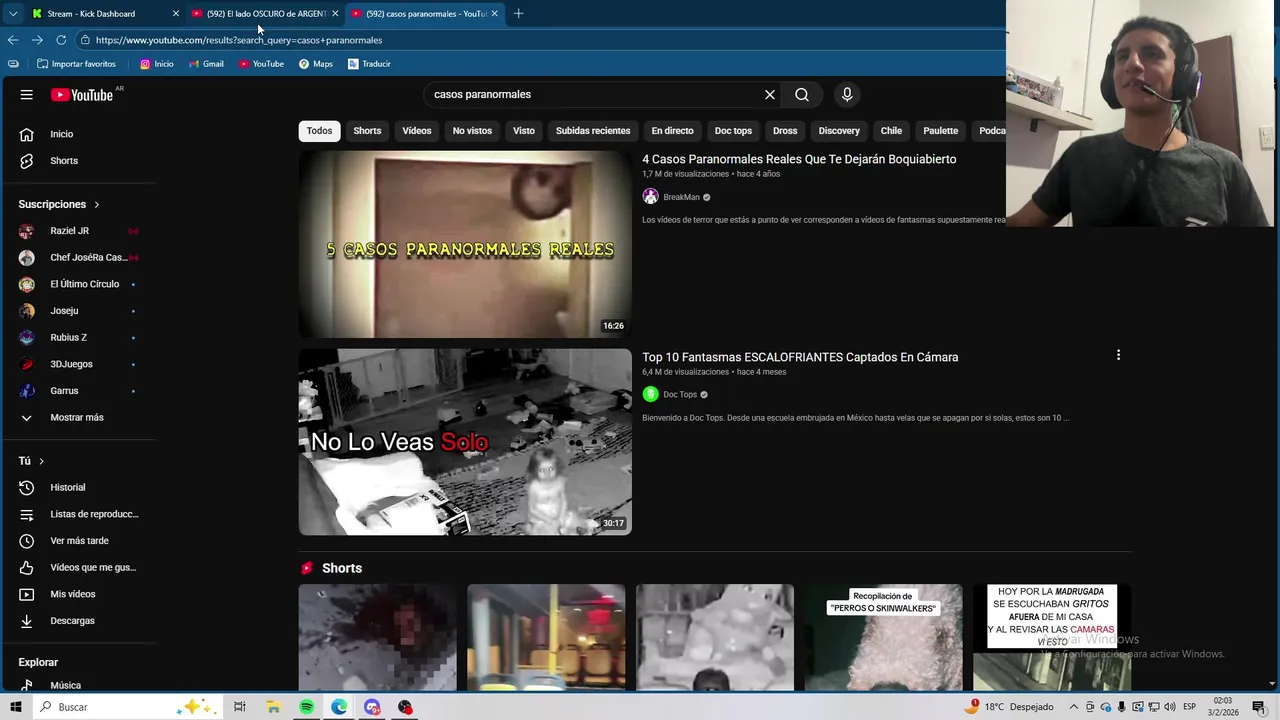Image resolution: width=1280 pixels, height=720 pixels.
Task: Open File Explorer from the taskbar
Action: pyautogui.click(x=273, y=707)
